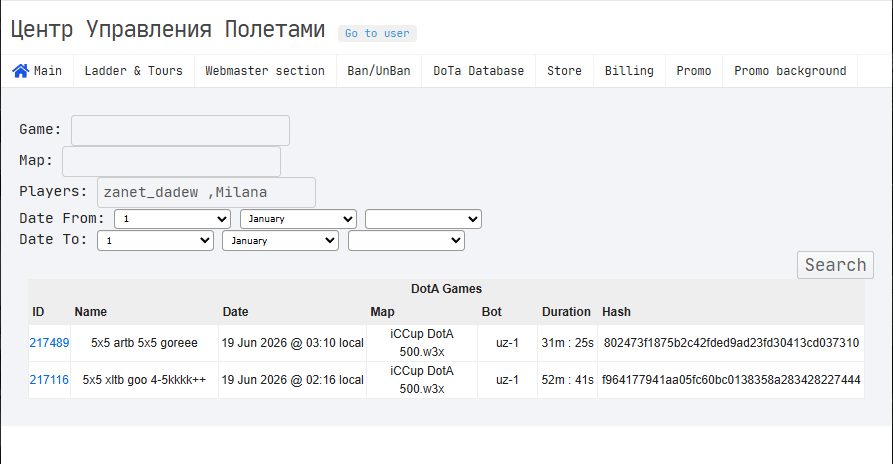Click iCCup DotA 500.w3x map in row 217489
The image size is (893, 464).
pos(422,343)
